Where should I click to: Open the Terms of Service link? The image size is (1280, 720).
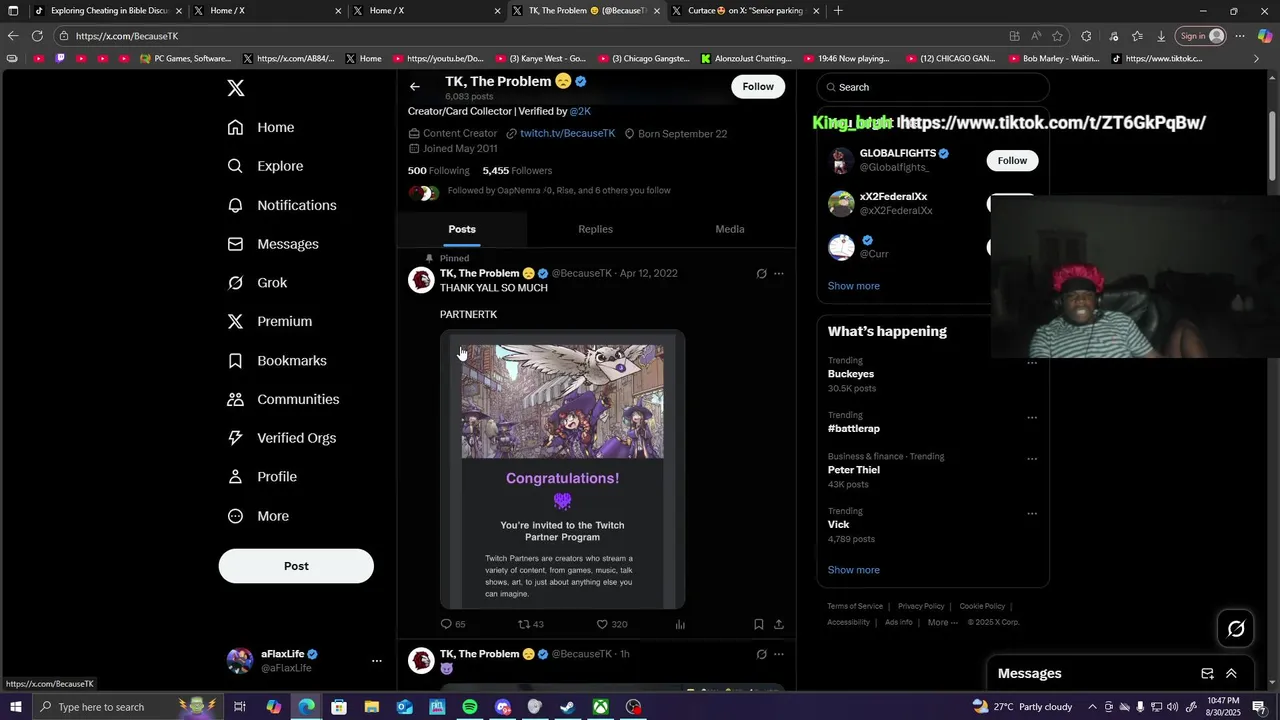[x=855, y=606]
